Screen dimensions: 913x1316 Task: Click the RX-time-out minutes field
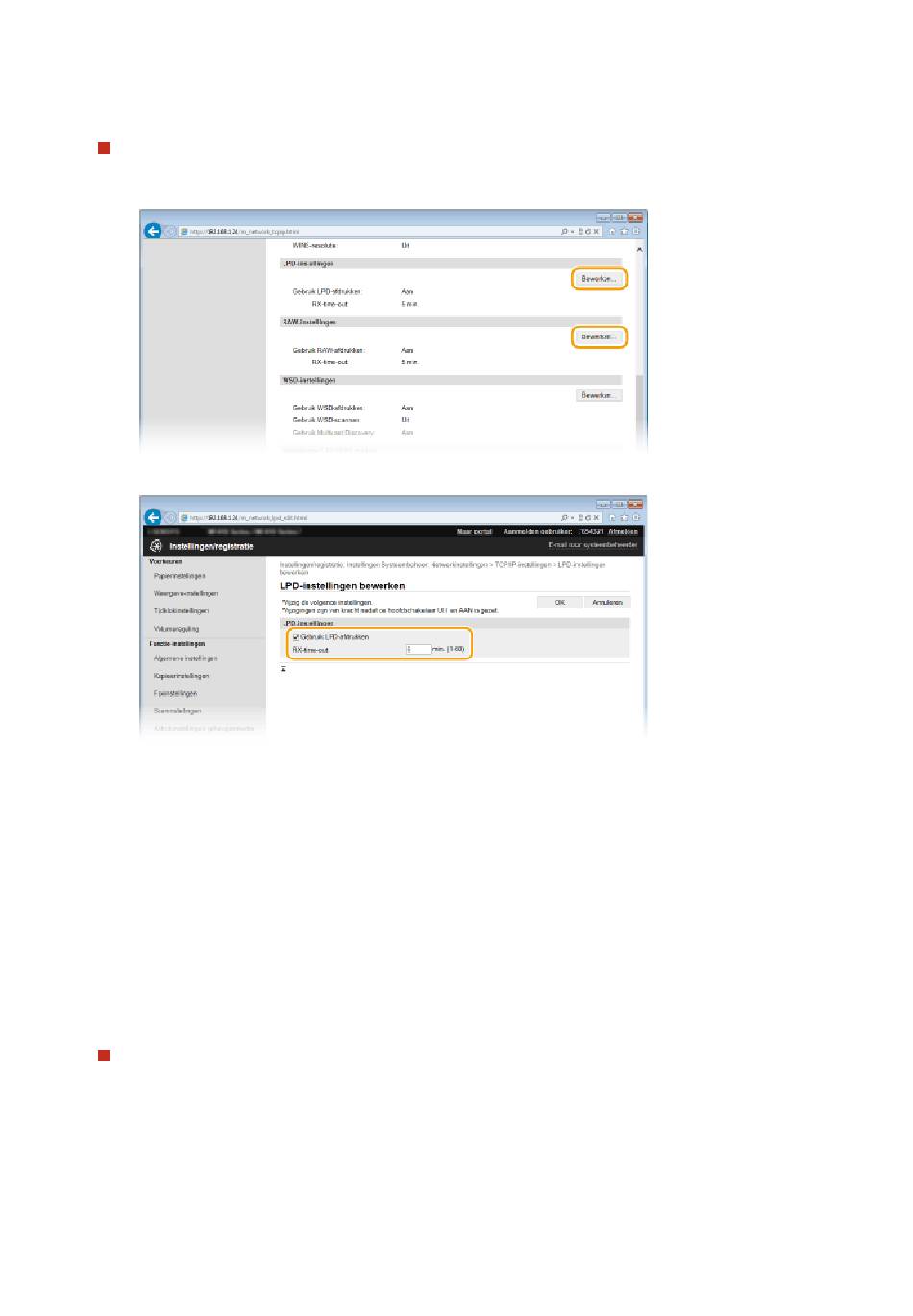[418, 650]
